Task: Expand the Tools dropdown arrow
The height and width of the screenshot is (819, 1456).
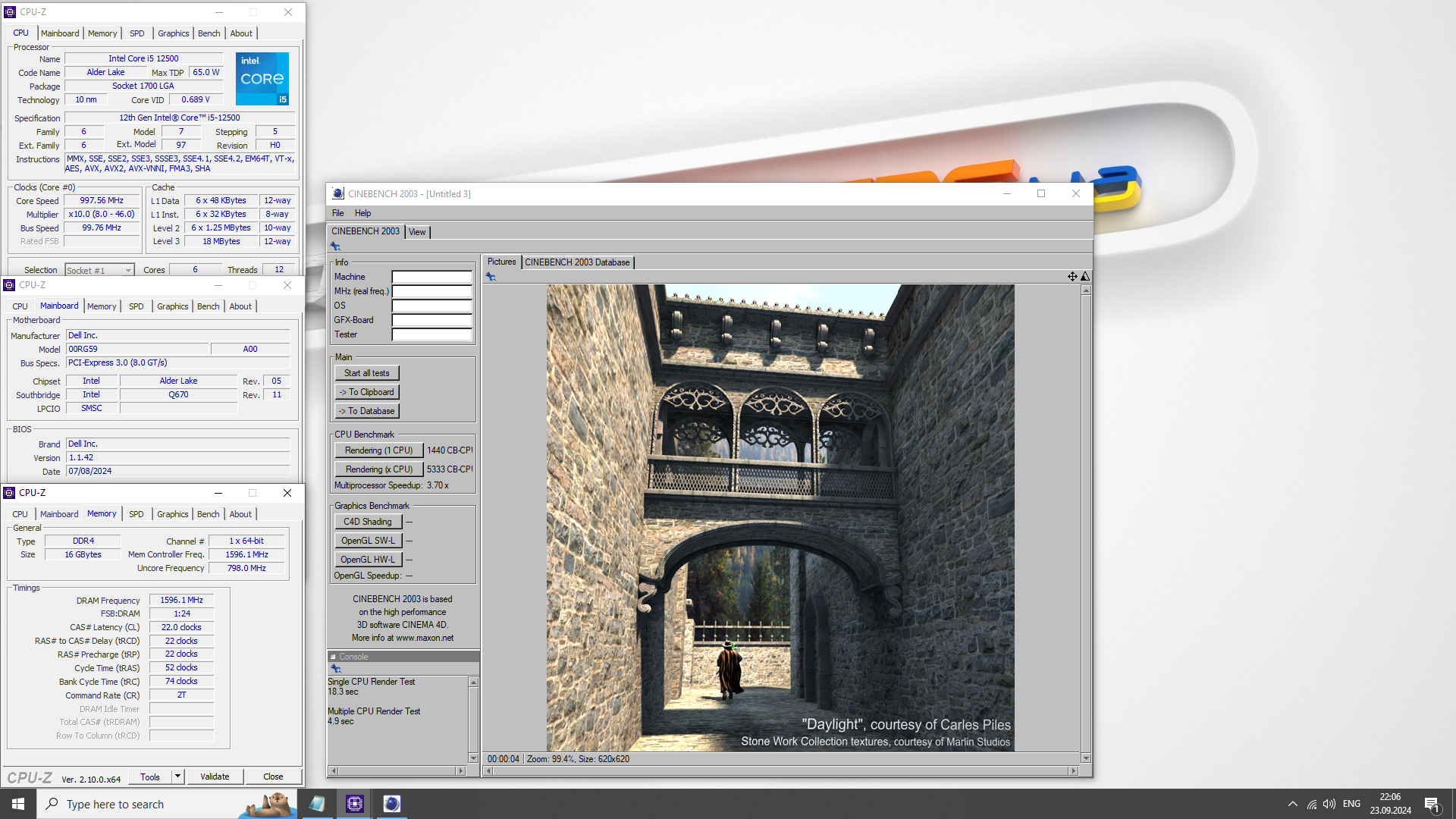Action: [177, 777]
